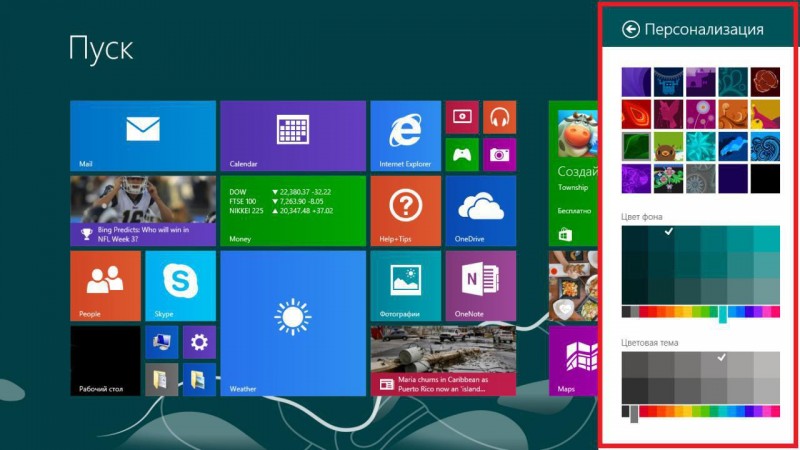Pick the lightest teal swatch under Цвет фона
Screen dimensions: 800x450
coord(767,239)
